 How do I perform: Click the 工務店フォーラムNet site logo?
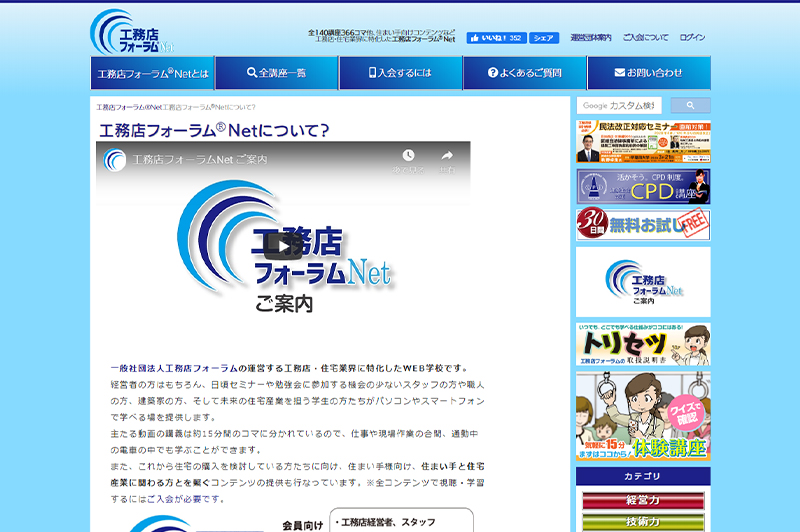[x=132, y=32]
